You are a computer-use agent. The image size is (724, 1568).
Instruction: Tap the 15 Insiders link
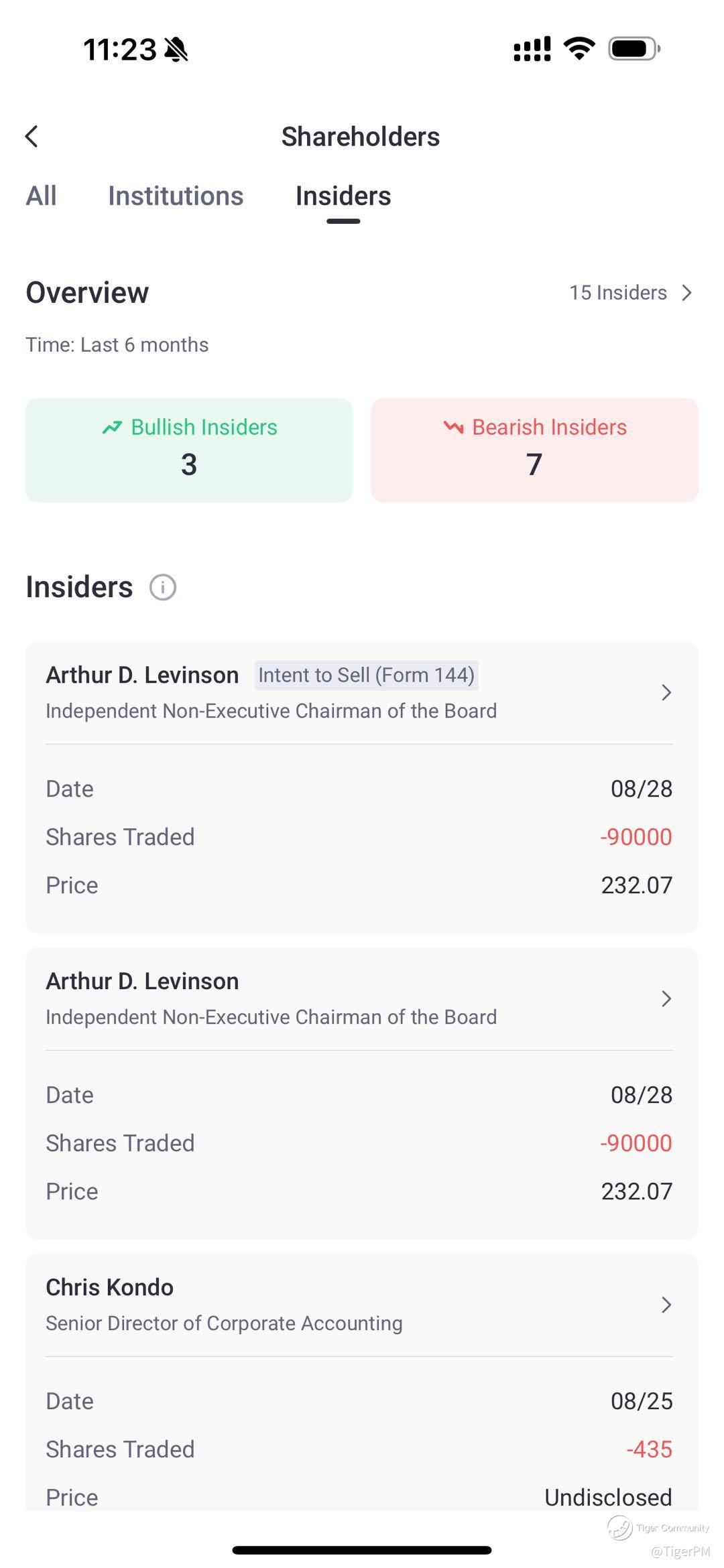click(x=617, y=293)
